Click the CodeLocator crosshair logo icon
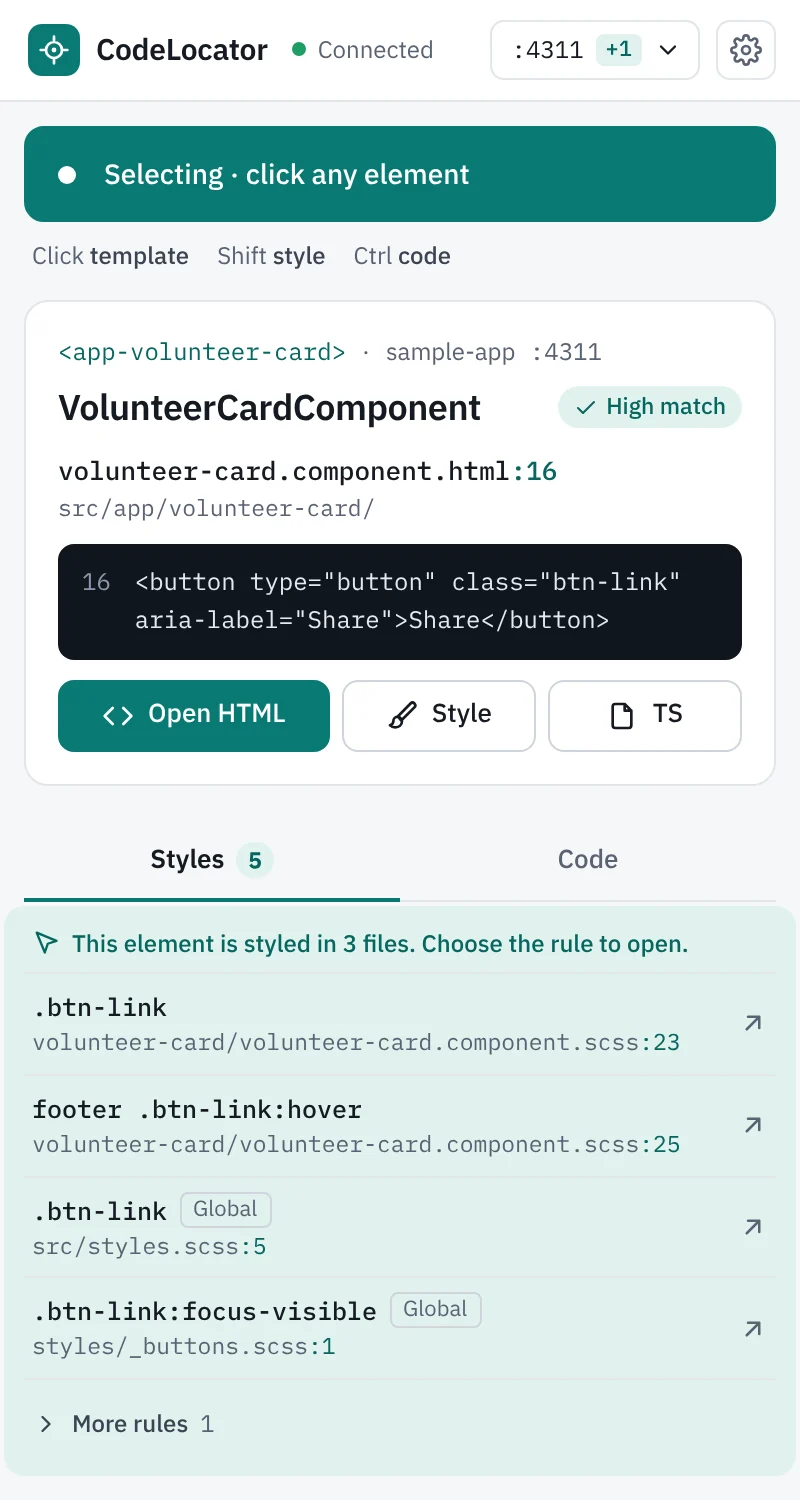Screen dimensions: 800x1500 (54, 50)
